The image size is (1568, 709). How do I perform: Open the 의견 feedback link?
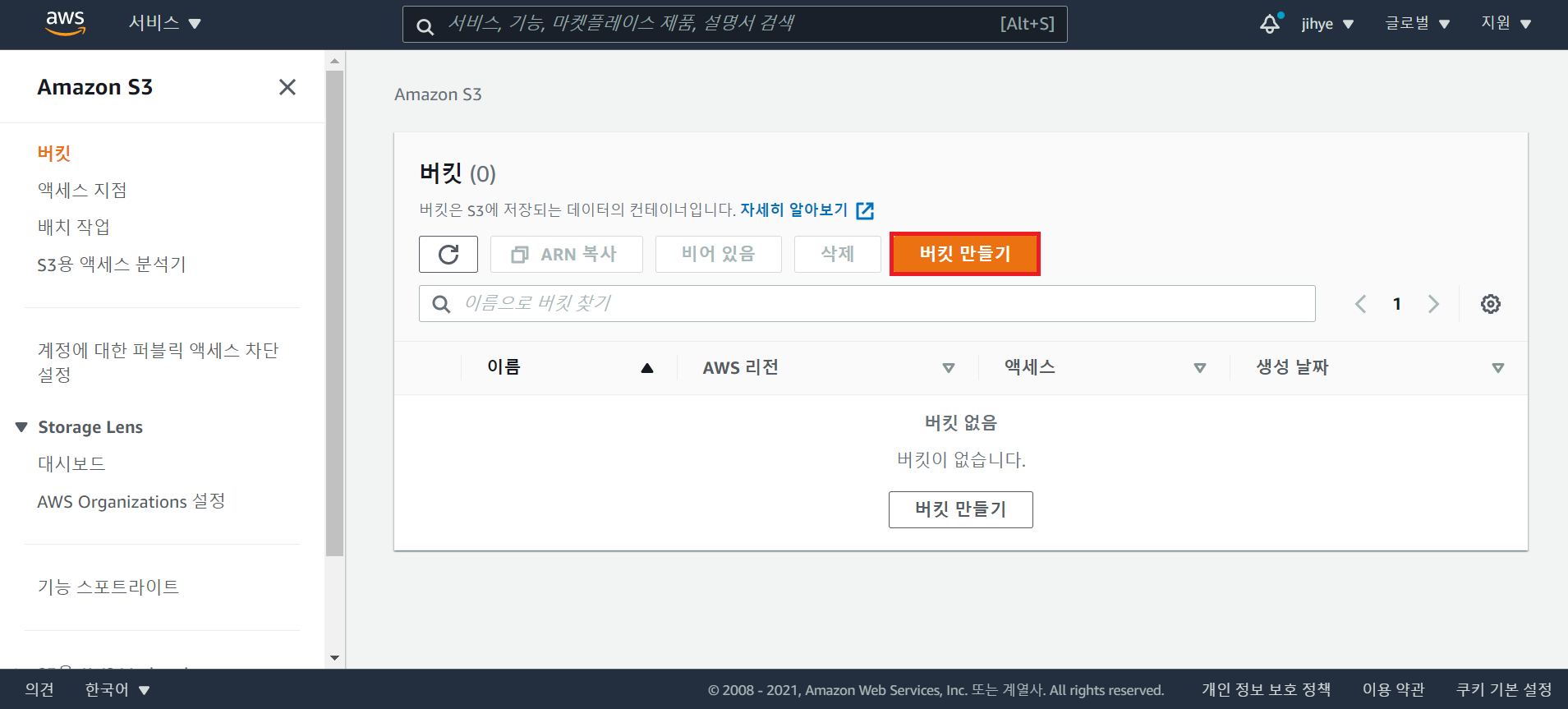pyautogui.click(x=39, y=689)
